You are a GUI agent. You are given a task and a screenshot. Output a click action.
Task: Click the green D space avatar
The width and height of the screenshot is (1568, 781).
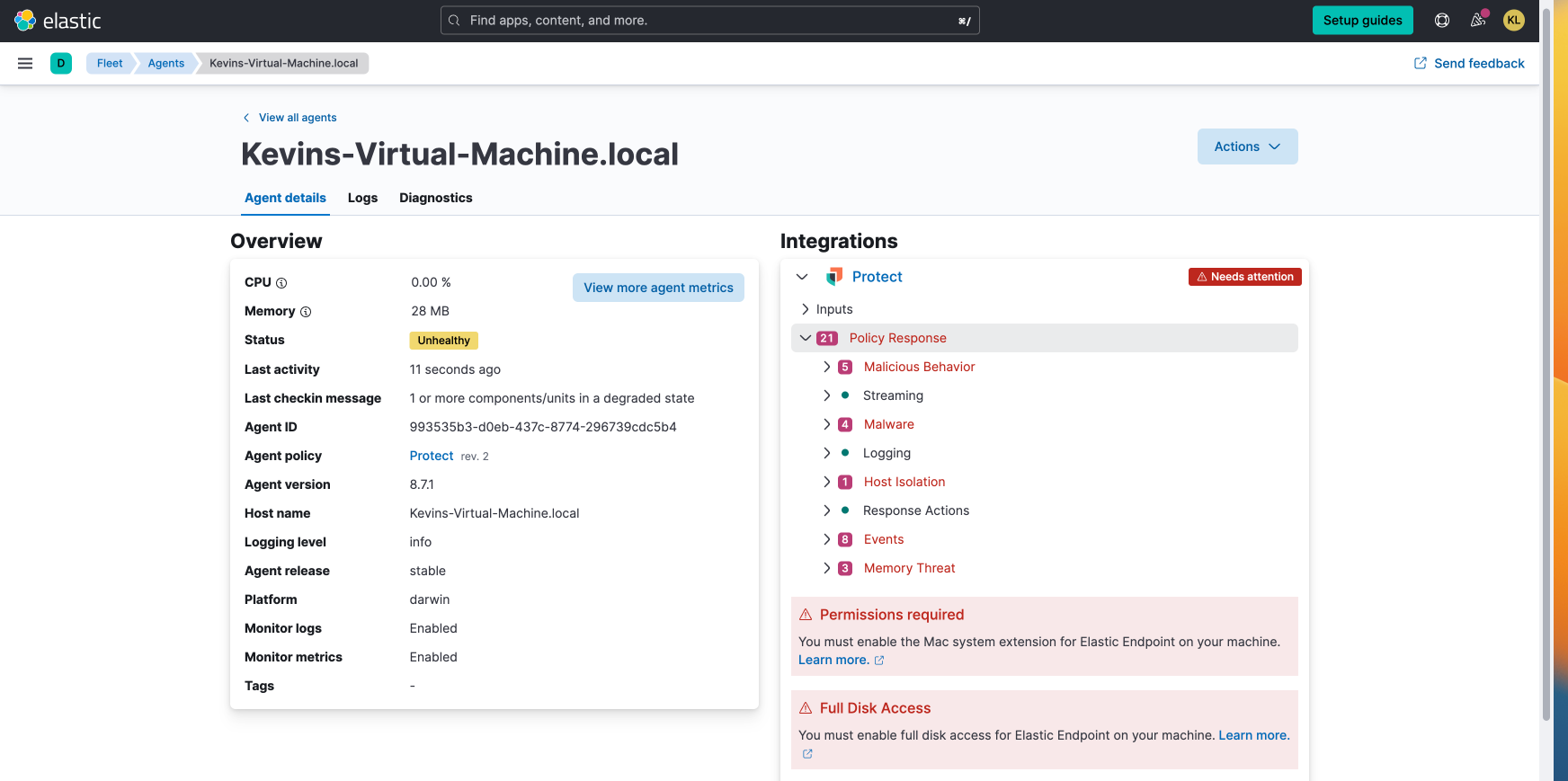pyautogui.click(x=61, y=63)
